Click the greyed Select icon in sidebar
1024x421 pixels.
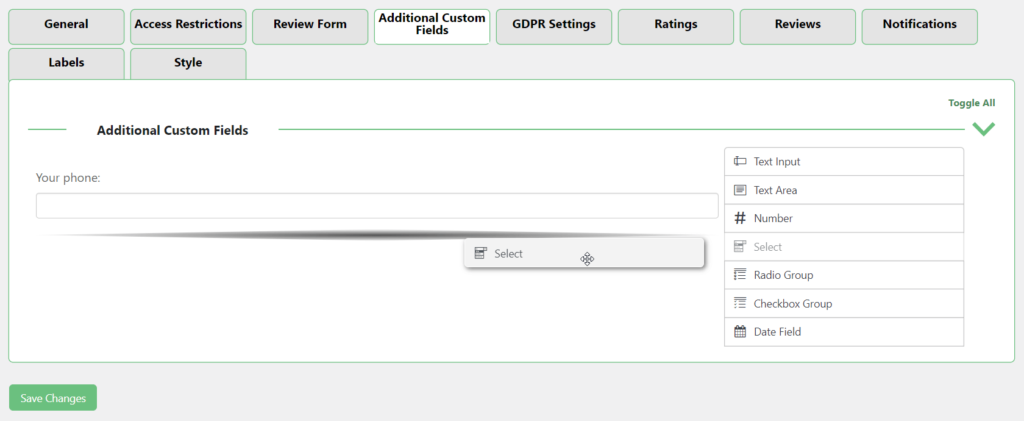(x=740, y=247)
